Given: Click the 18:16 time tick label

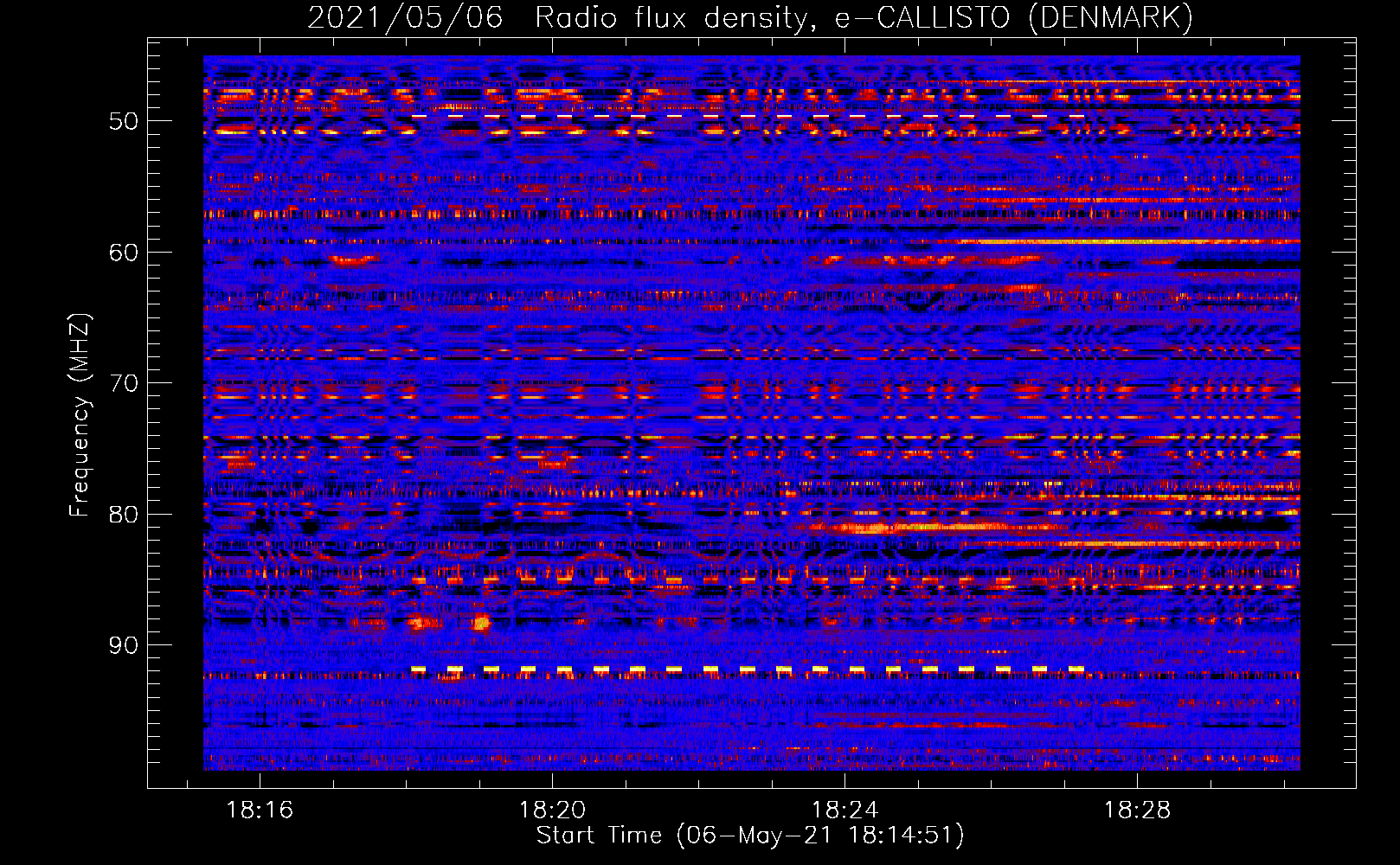Looking at the screenshot, I should point(260,811).
